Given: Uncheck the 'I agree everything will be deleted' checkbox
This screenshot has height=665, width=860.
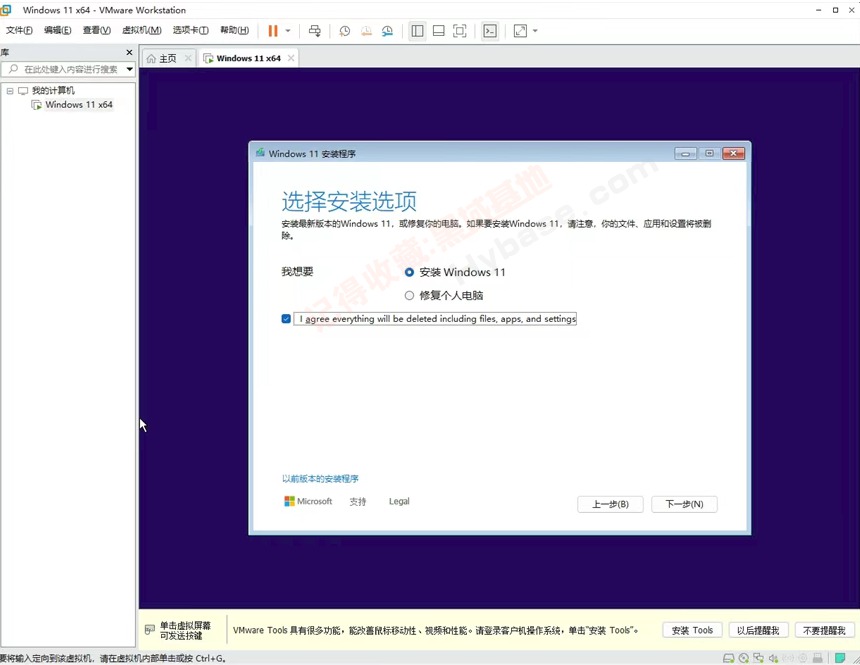Looking at the screenshot, I should click(x=287, y=319).
